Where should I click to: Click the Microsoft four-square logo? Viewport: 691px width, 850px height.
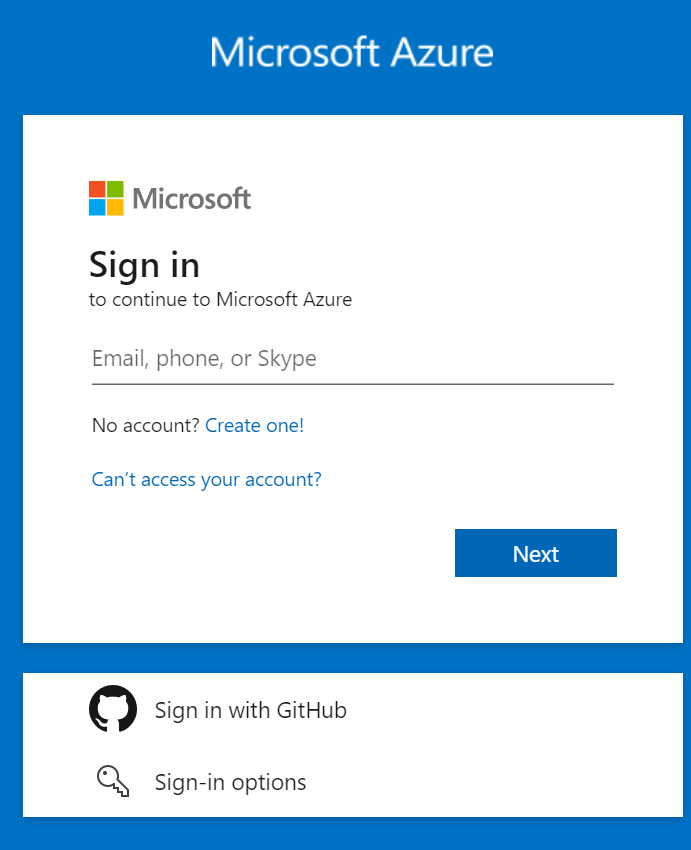coord(106,198)
